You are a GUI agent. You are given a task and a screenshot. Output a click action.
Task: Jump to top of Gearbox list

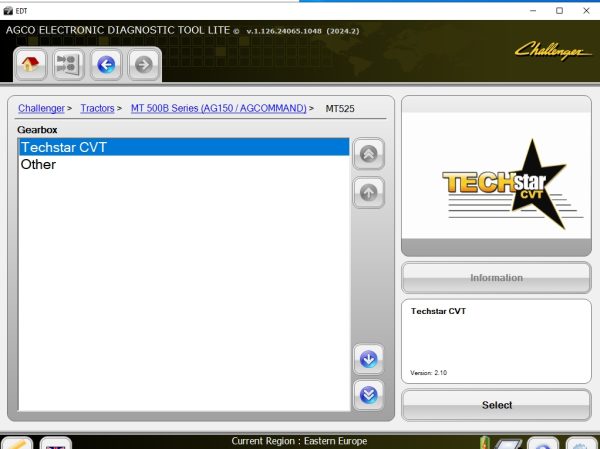click(368, 154)
